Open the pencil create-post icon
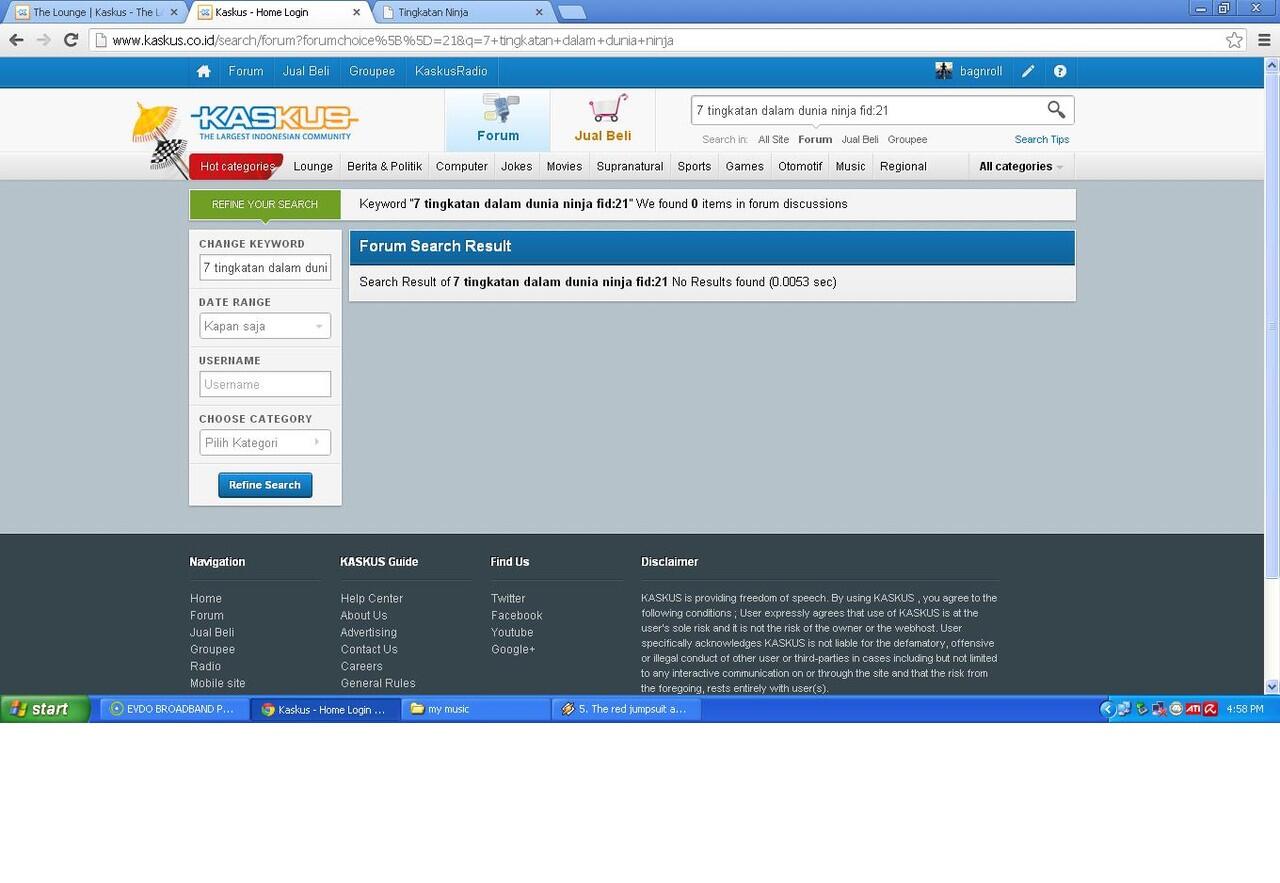This screenshot has height=883, width=1280. pos(1028,71)
